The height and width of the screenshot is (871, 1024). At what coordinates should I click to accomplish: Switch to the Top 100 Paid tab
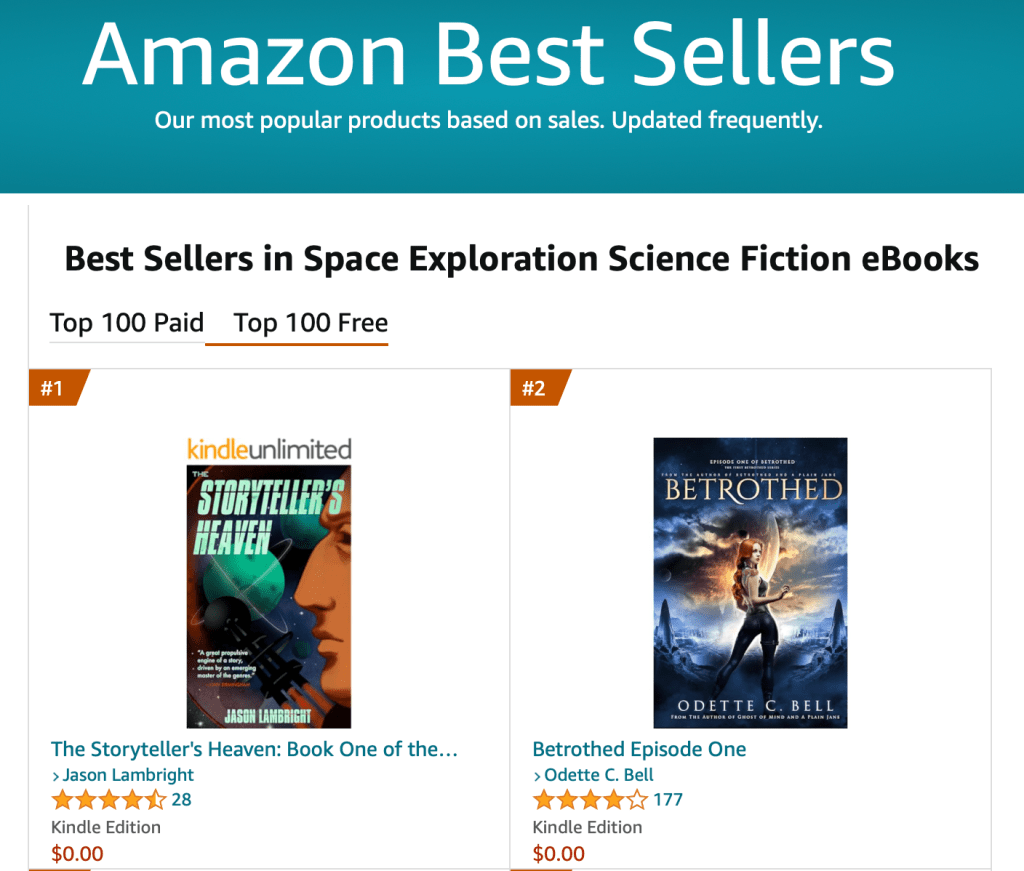127,323
